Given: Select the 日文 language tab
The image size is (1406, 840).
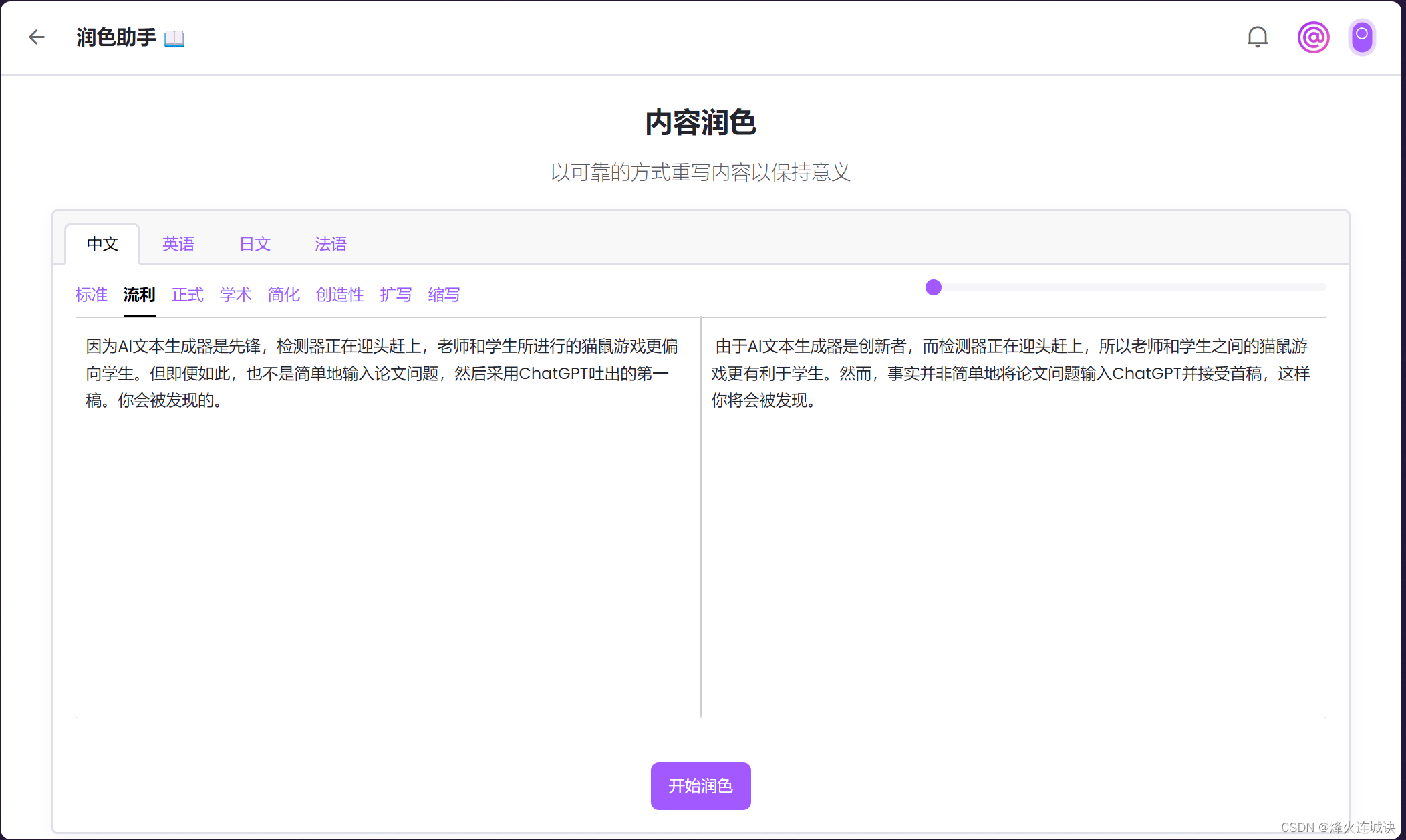Looking at the screenshot, I should [255, 244].
